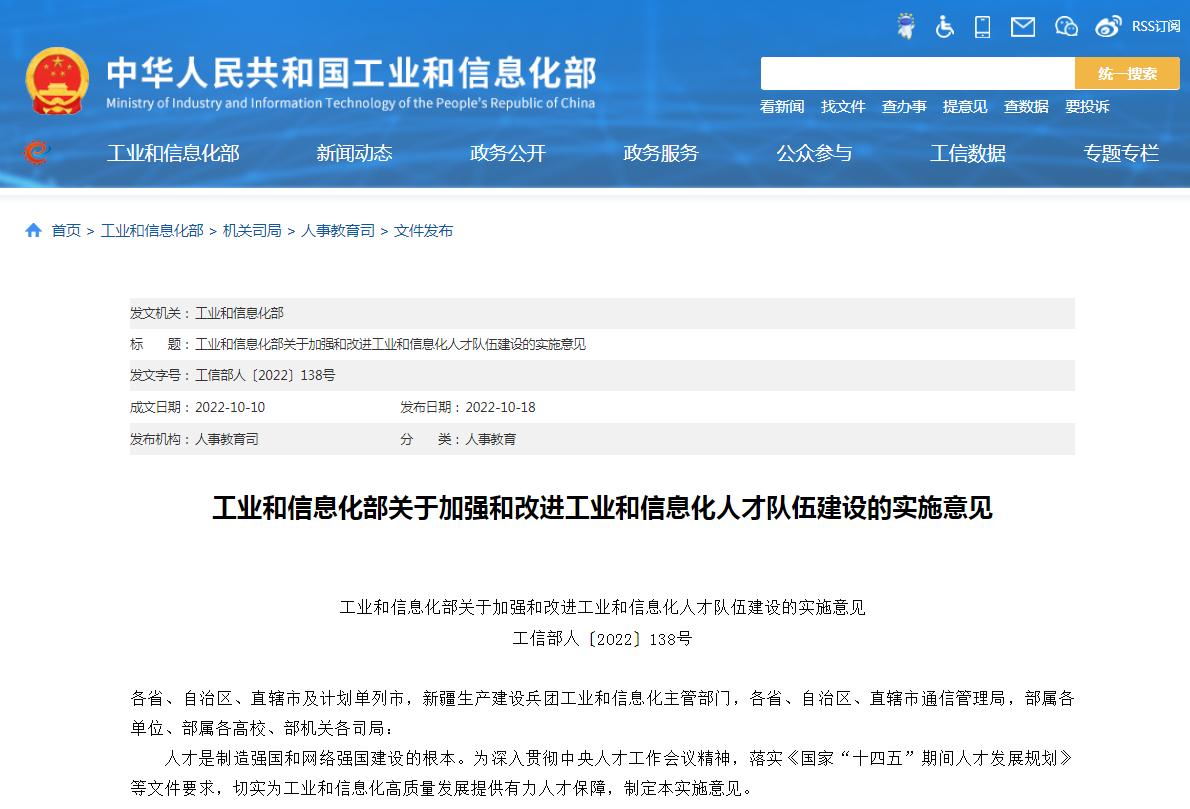Click the 统一搜索 button

[1127, 74]
